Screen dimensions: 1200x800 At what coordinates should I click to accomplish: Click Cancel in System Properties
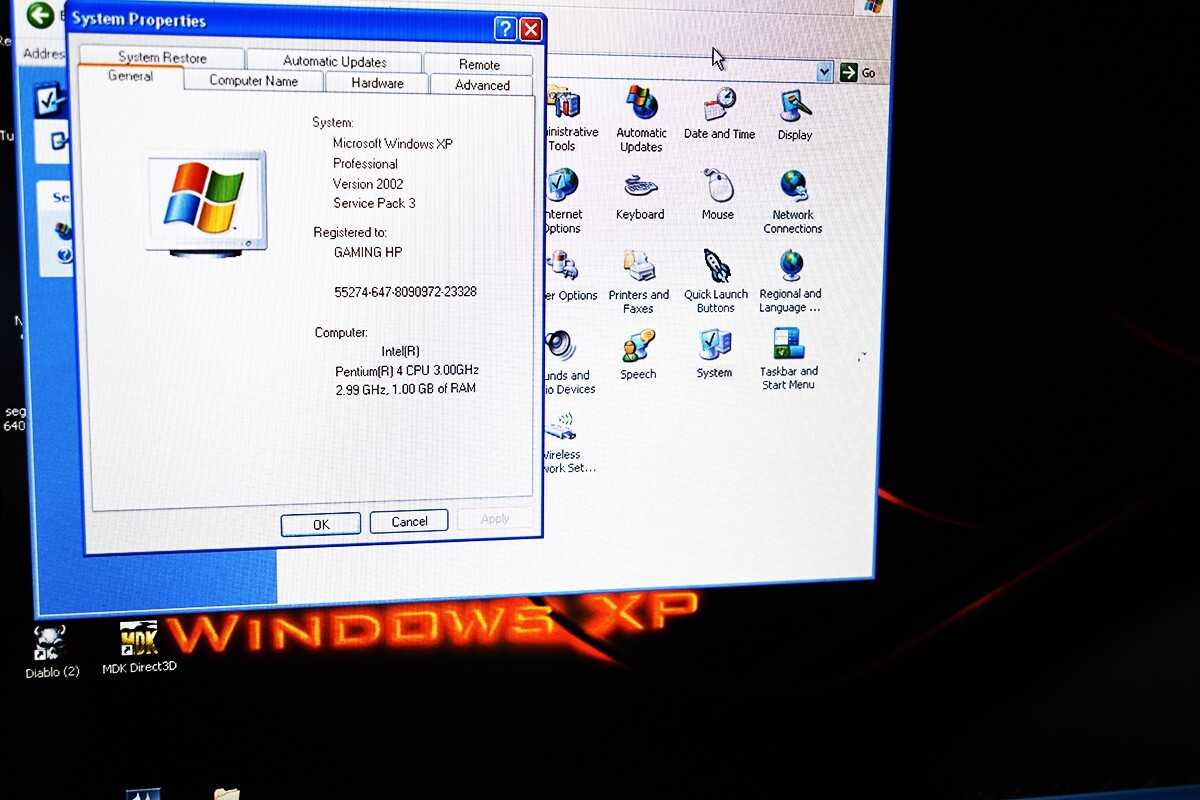409,521
